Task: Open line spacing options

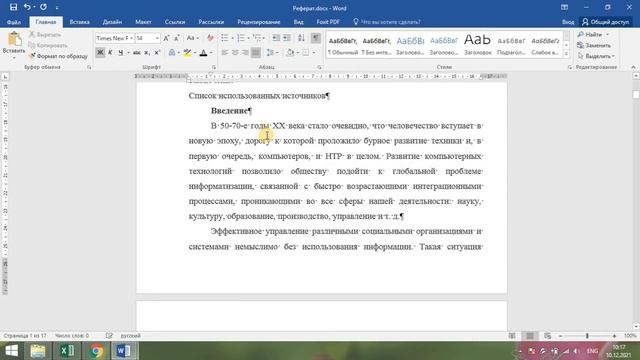Action: [271, 53]
